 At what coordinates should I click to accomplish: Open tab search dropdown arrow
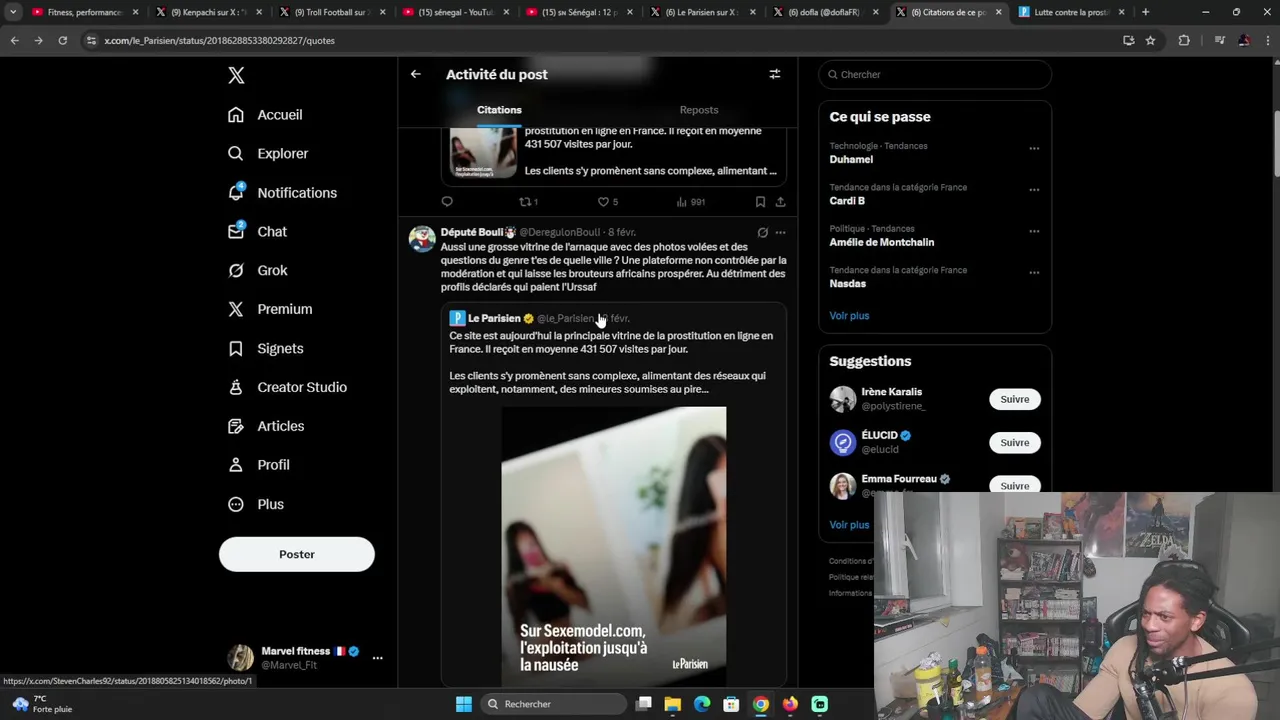pos(13,12)
